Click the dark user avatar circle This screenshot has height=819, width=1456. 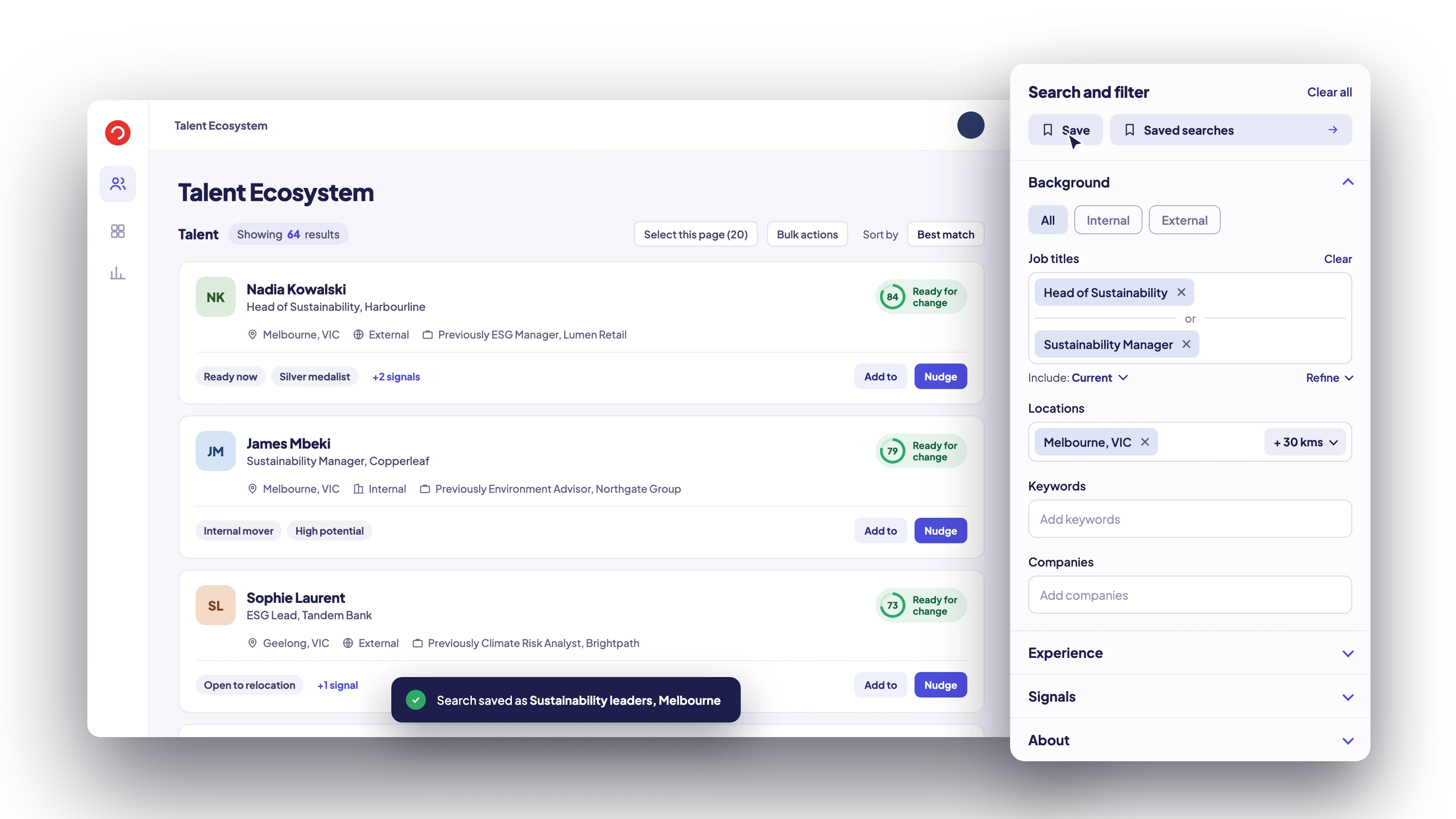[x=971, y=125]
